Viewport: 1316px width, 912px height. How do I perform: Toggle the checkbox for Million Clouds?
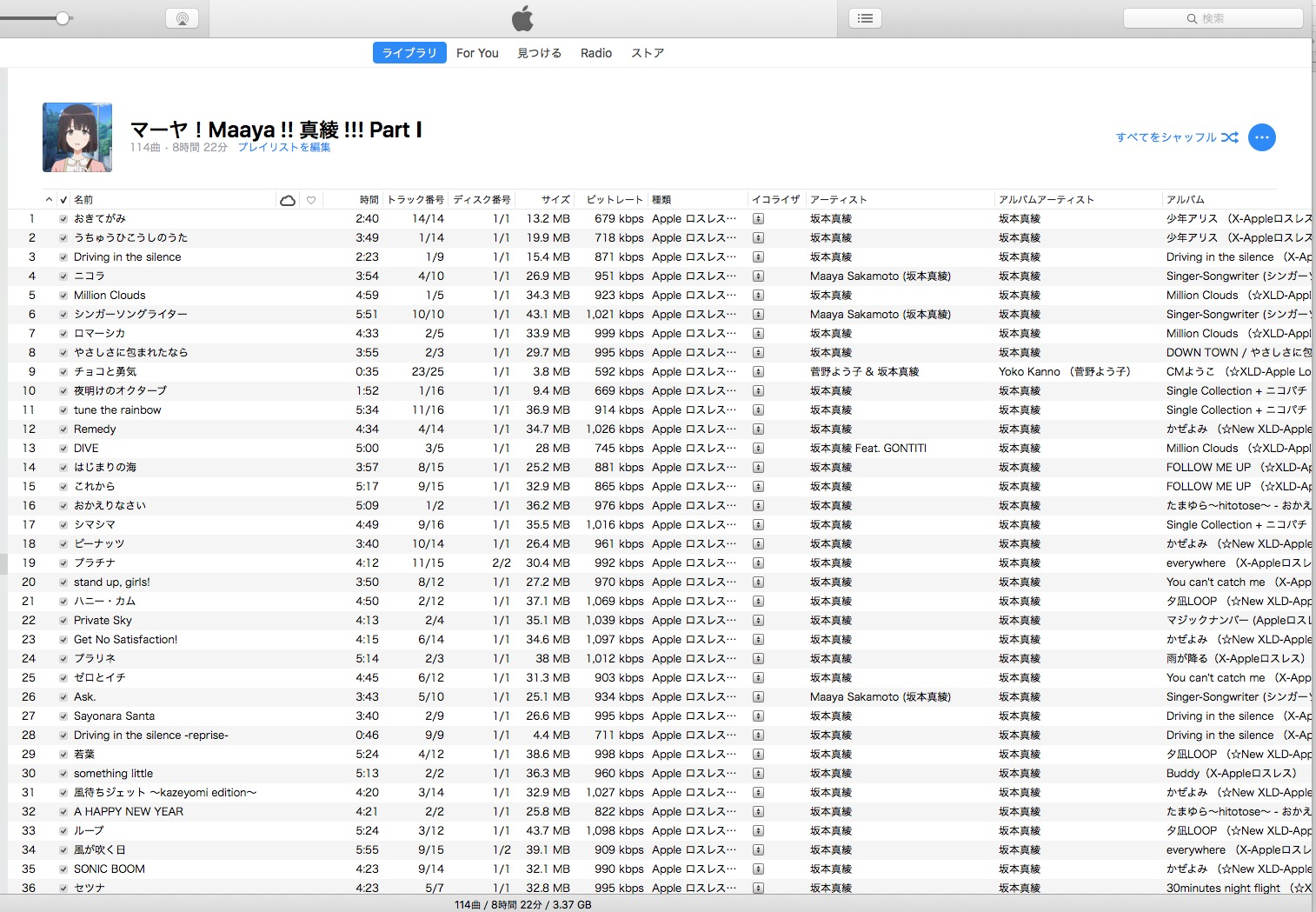(x=63, y=296)
